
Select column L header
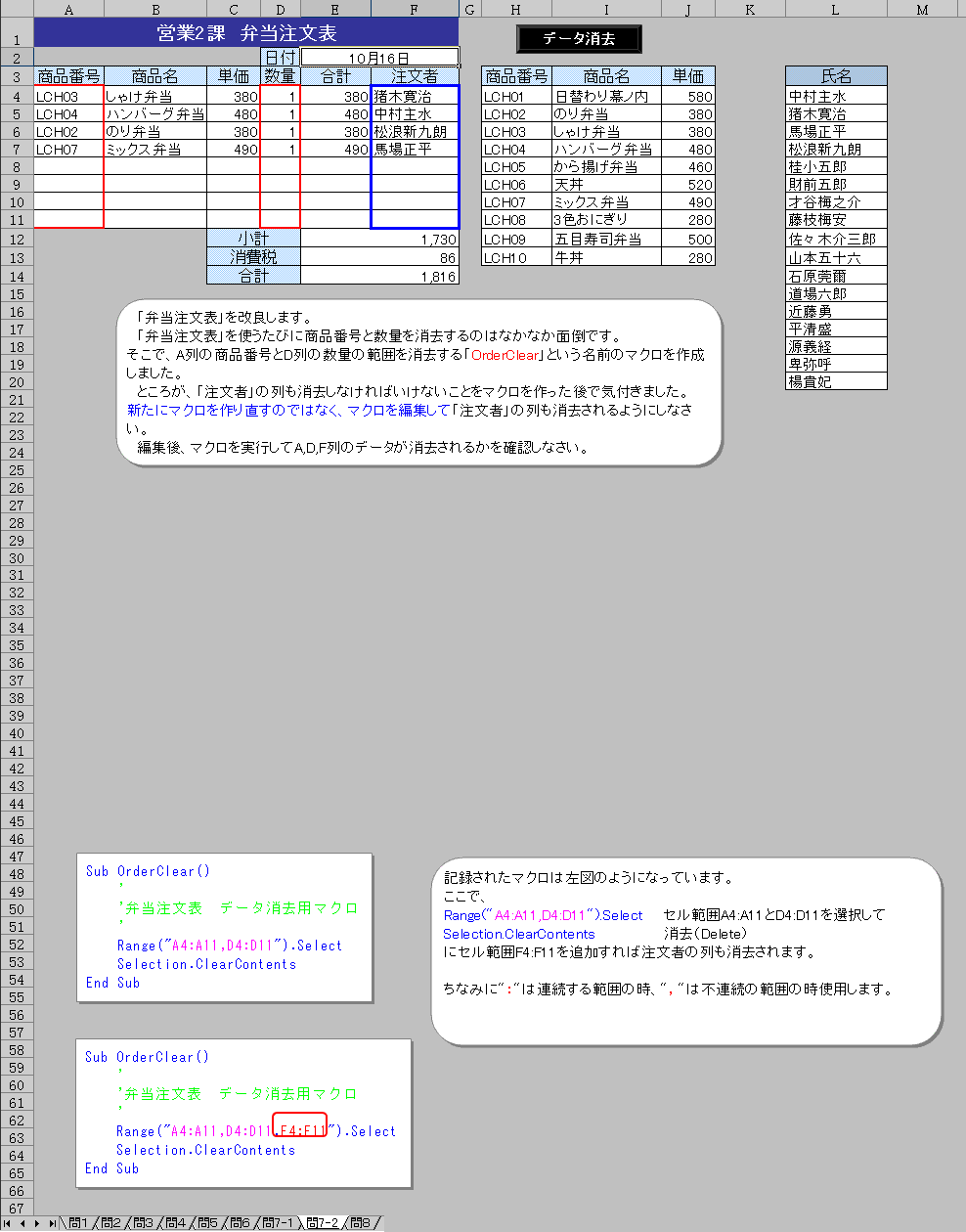tap(836, 9)
